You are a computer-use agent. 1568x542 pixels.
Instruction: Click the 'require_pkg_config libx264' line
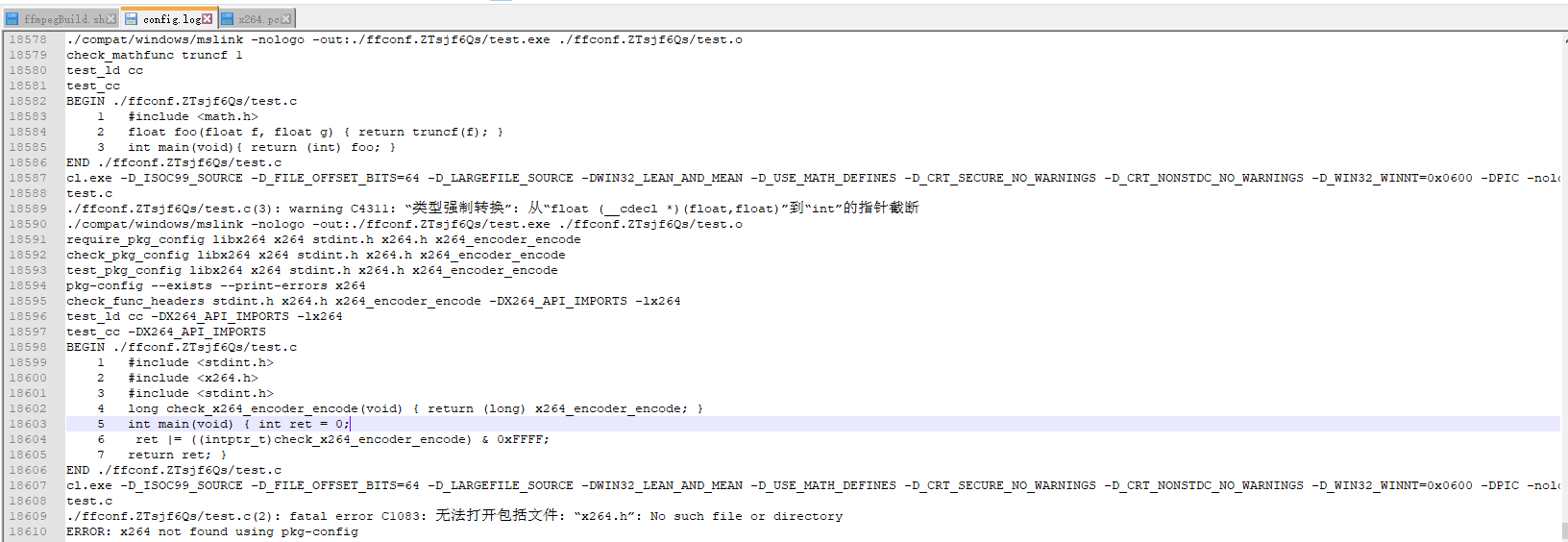(324, 239)
